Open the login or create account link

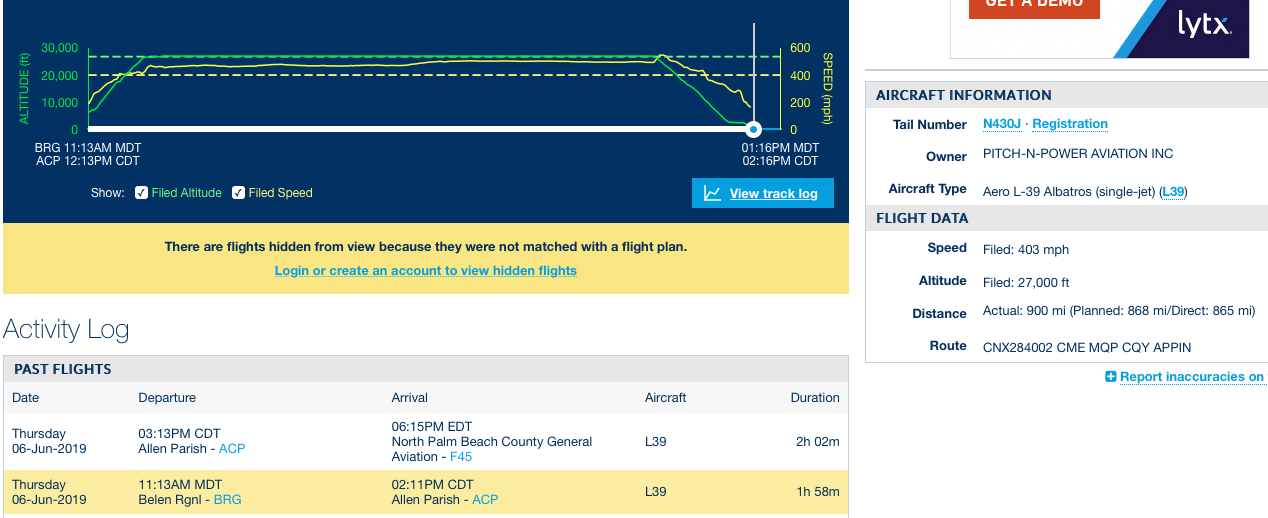pyautogui.click(x=425, y=271)
